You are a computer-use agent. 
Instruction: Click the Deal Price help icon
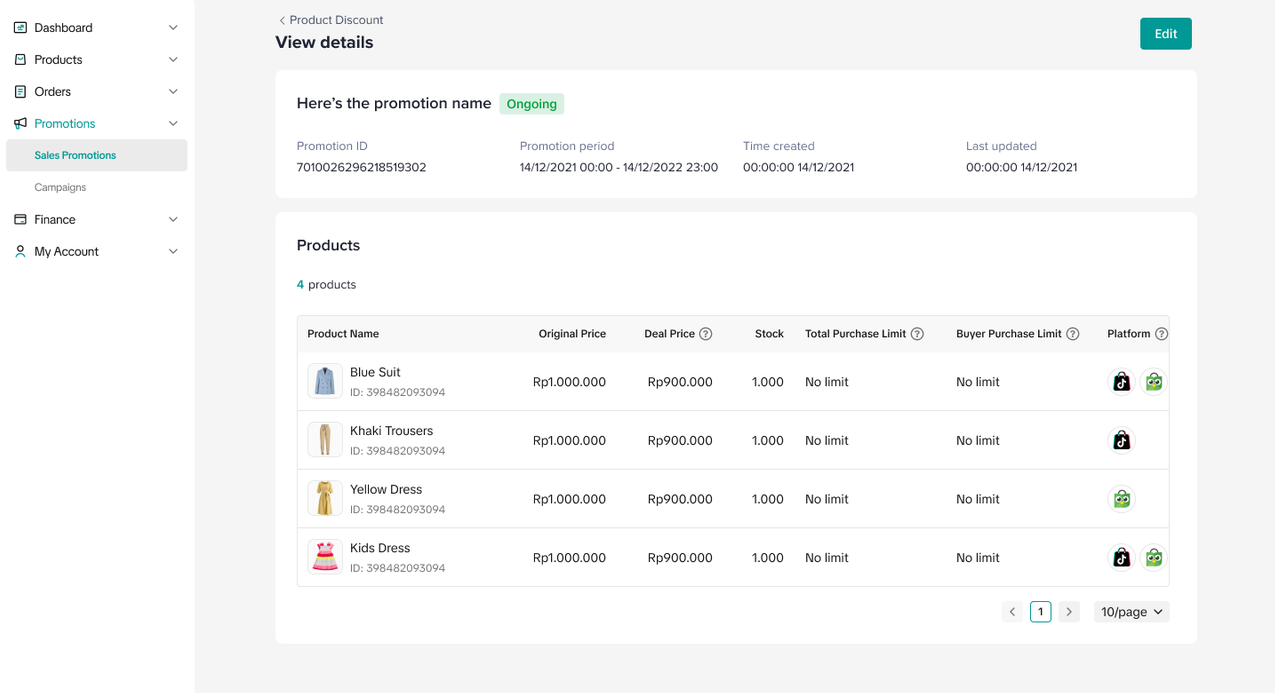[x=705, y=334]
